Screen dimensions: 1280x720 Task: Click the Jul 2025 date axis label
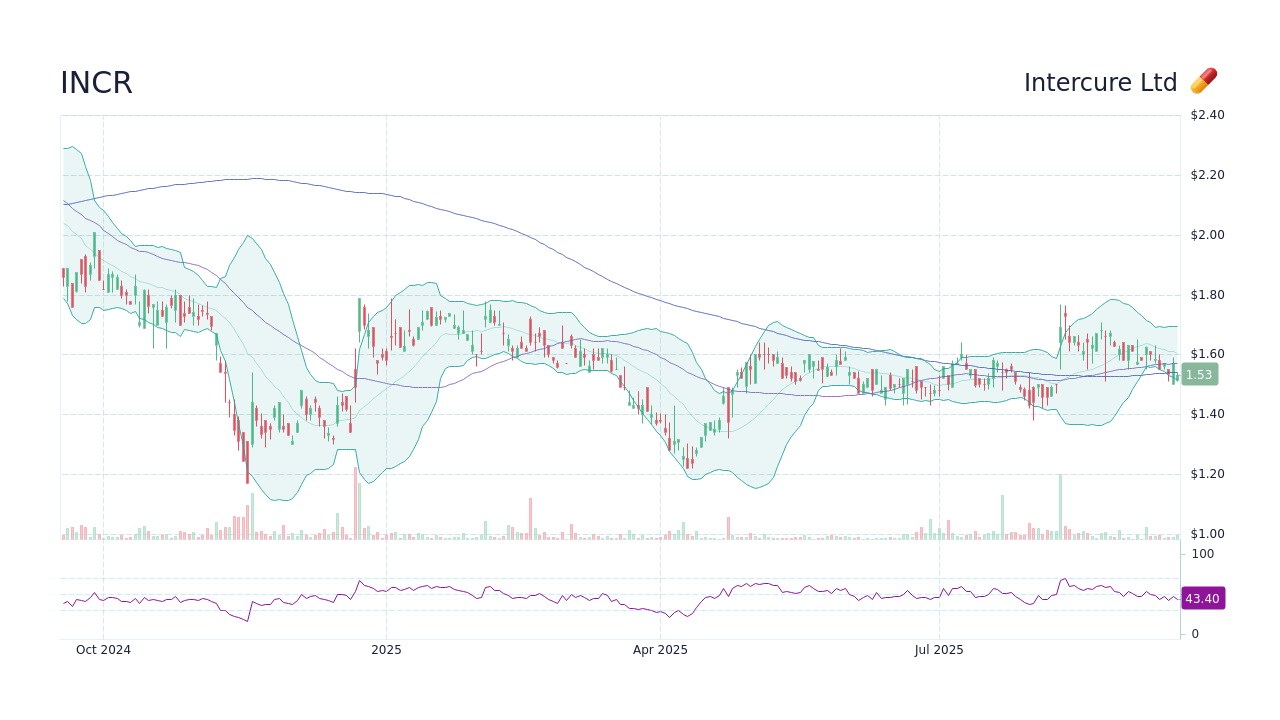(939, 650)
